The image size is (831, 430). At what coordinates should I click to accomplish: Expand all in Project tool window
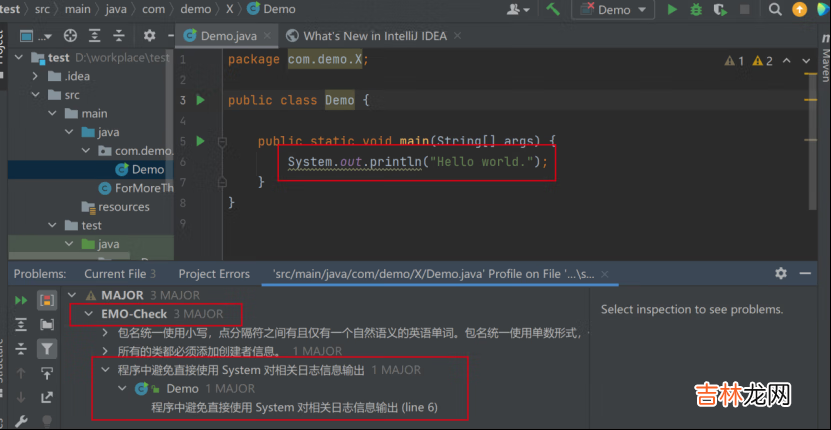point(94,36)
